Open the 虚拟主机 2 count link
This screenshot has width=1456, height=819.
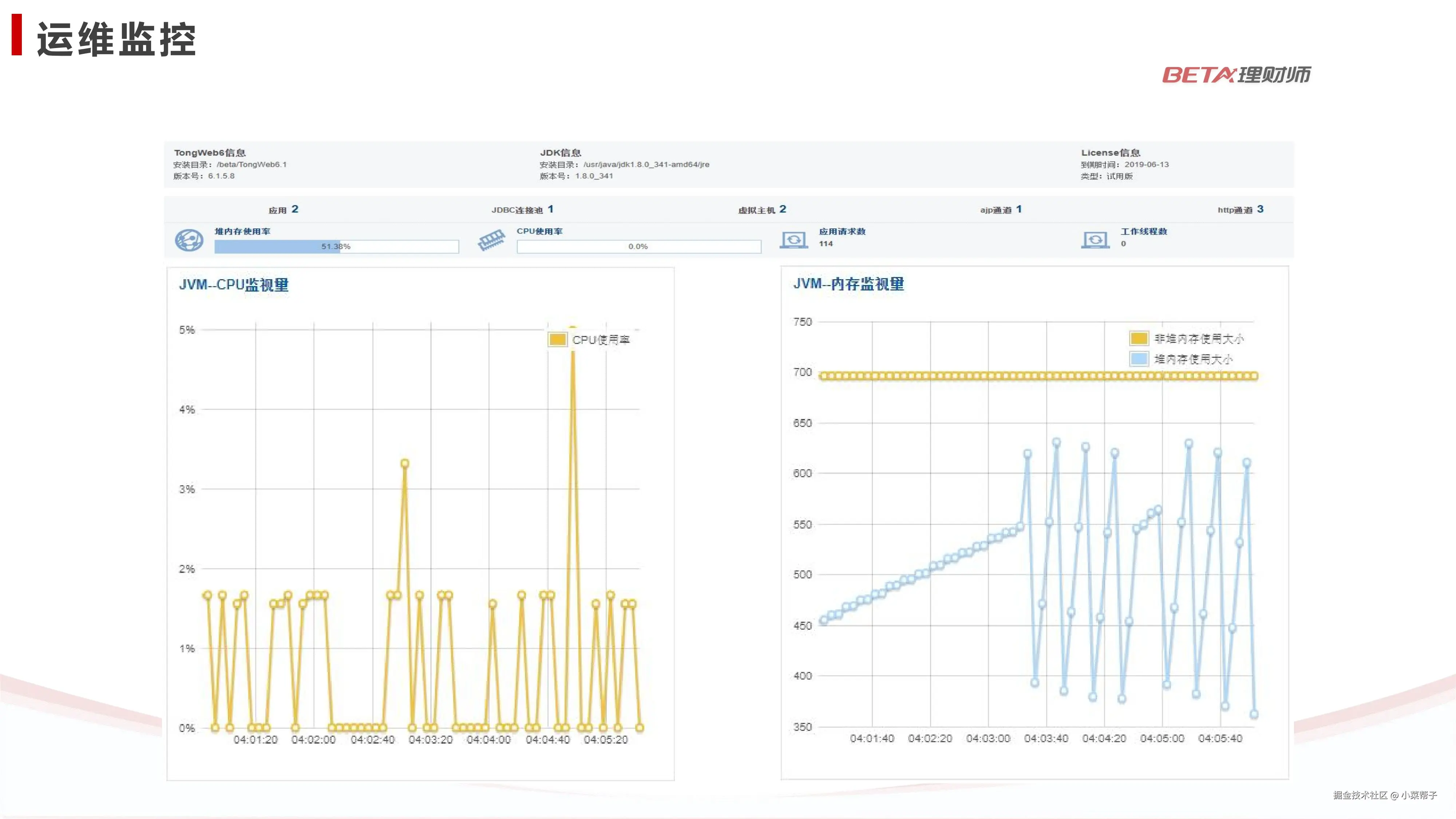pos(782,209)
